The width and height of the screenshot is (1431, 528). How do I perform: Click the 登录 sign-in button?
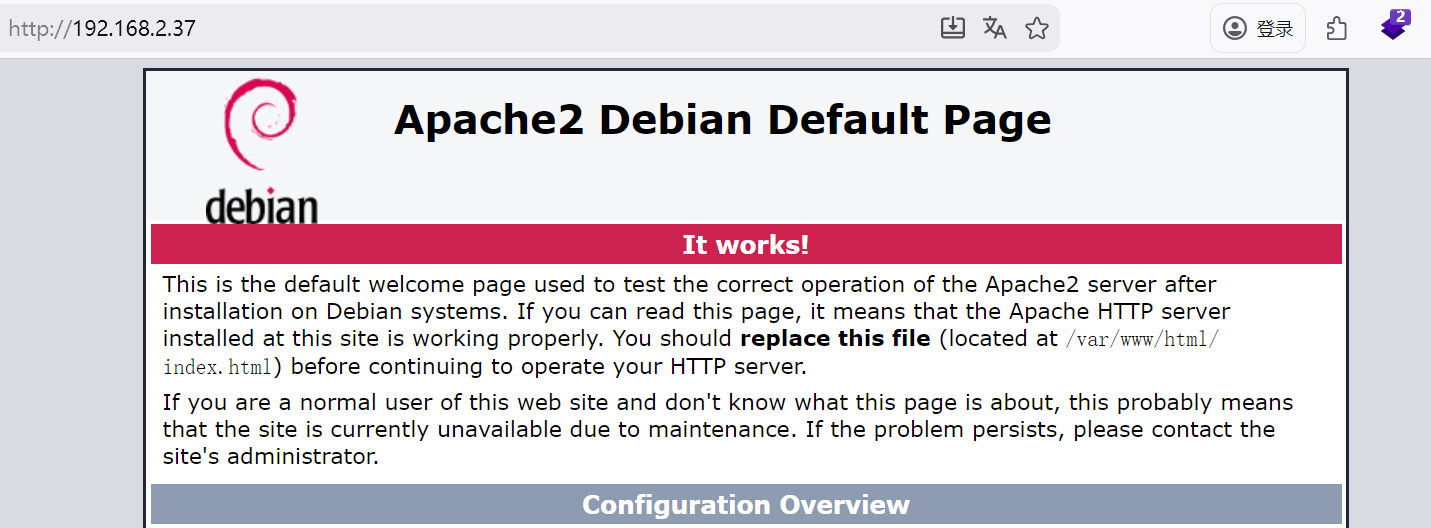tap(1258, 29)
